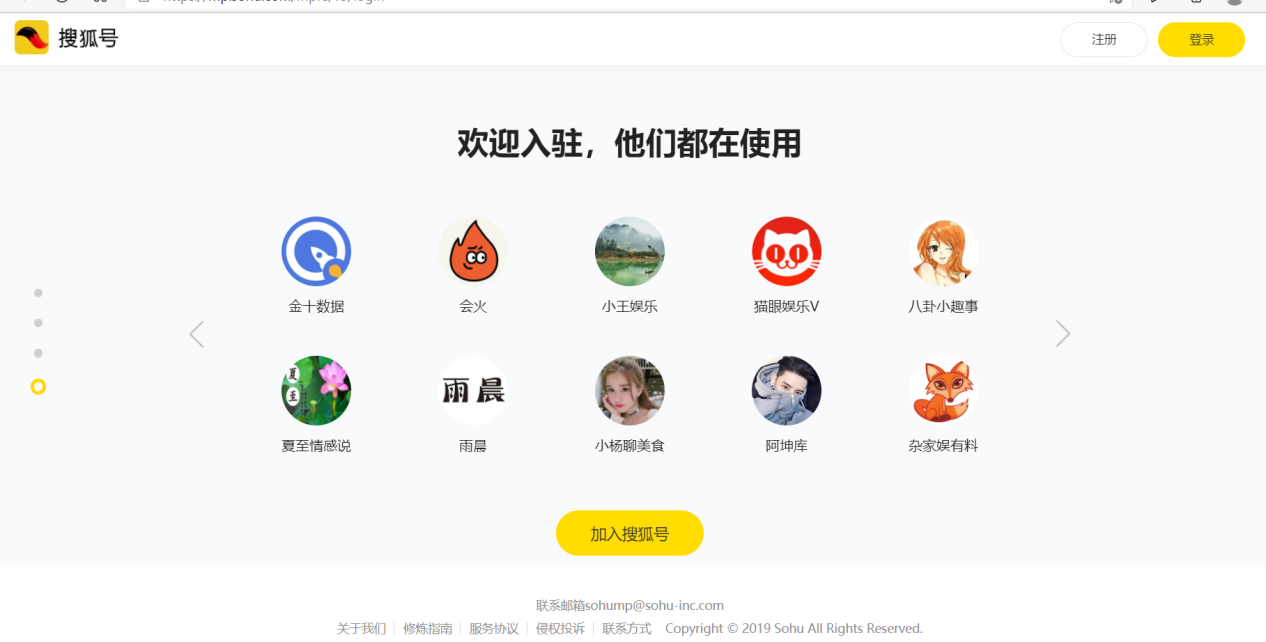Screen dimensions: 1266x642
Task: Show next accounts with right arrow
Action: click(1063, 334)
